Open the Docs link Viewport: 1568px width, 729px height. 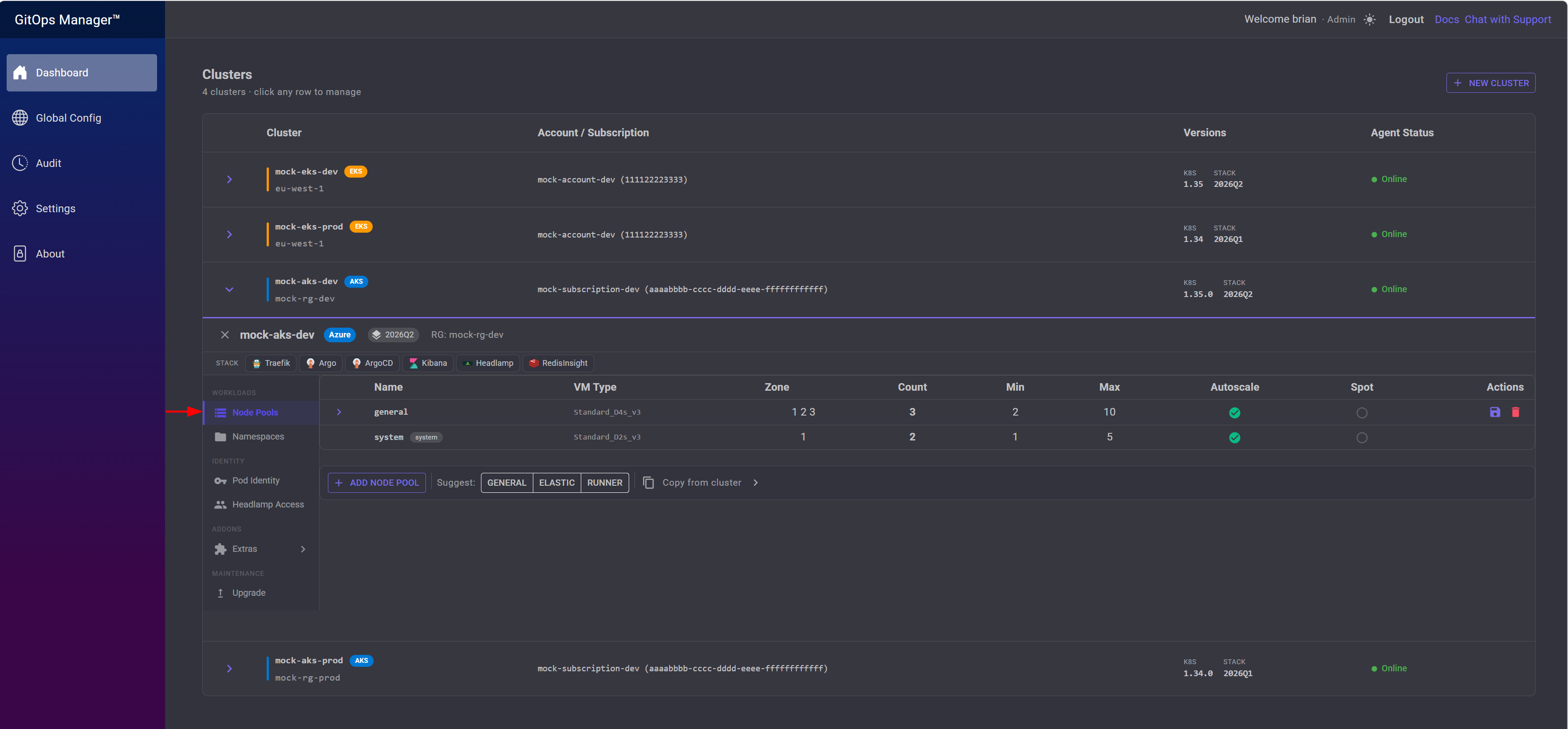pyautogui.click(x=1446, y=20)
